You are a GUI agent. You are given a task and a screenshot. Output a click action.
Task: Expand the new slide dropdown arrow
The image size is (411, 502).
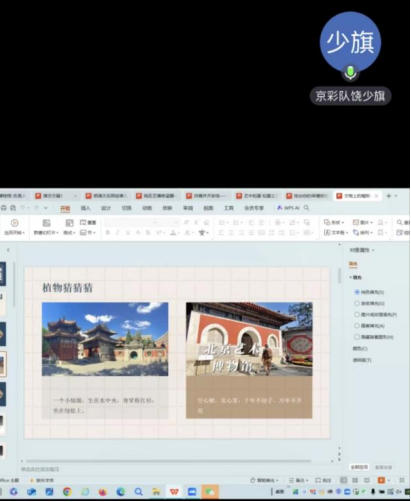click(x=57, y=233)
